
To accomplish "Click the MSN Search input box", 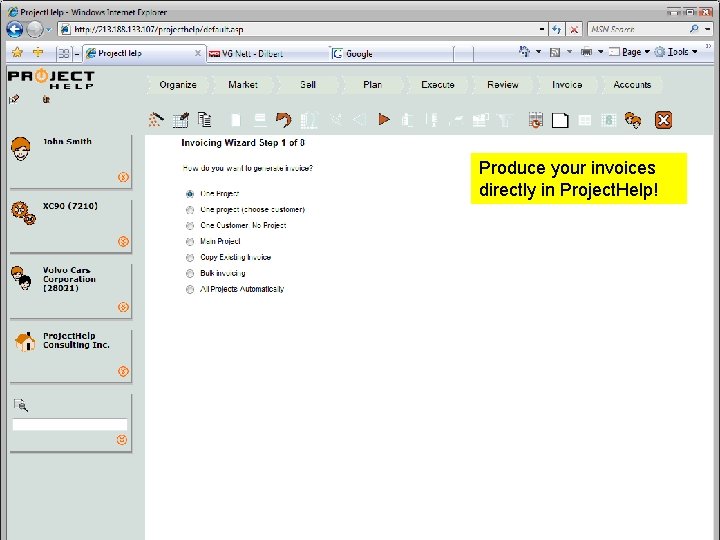I will click(x=638, y=29).
